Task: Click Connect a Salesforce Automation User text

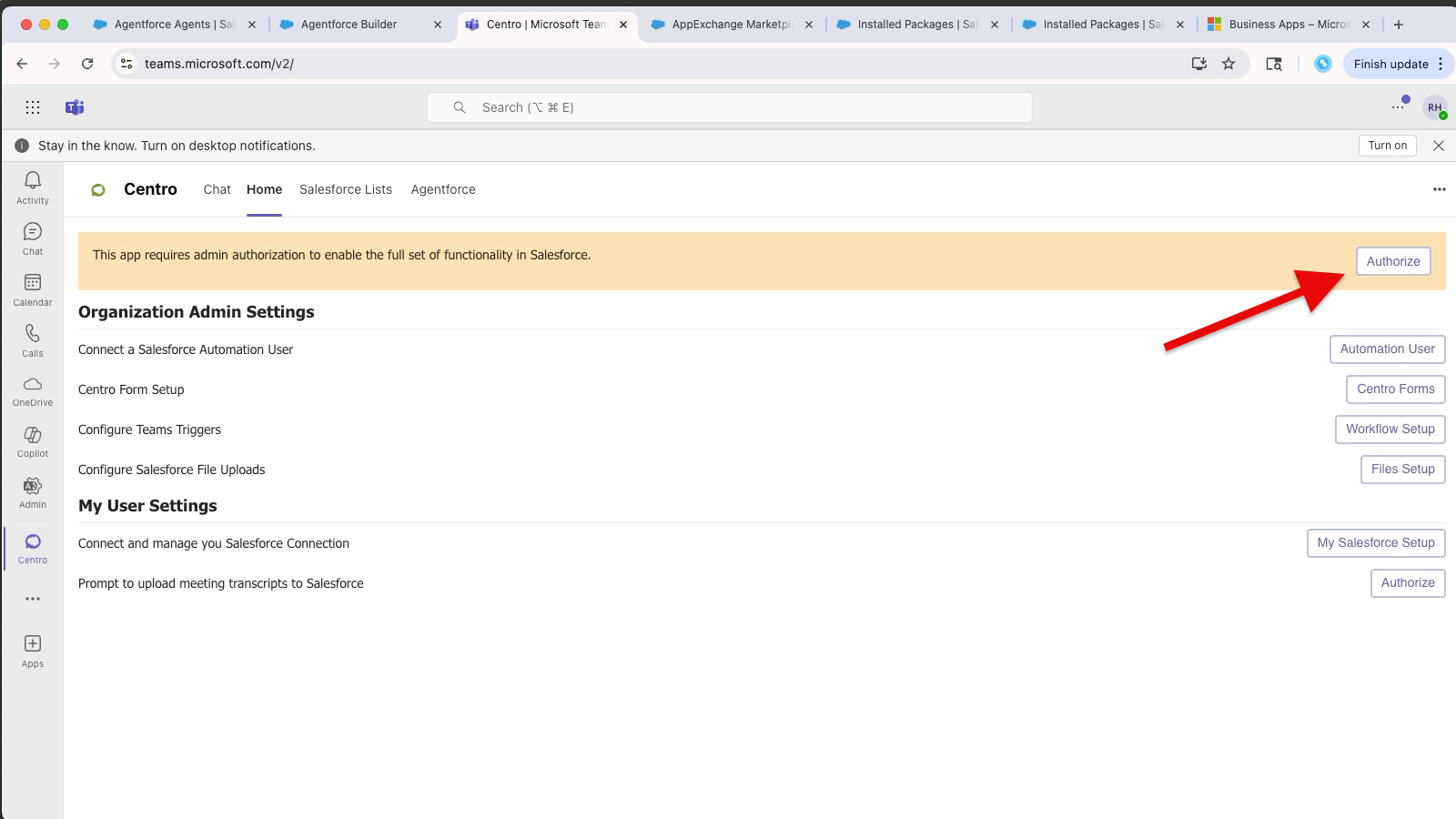Action: [186, 349]
